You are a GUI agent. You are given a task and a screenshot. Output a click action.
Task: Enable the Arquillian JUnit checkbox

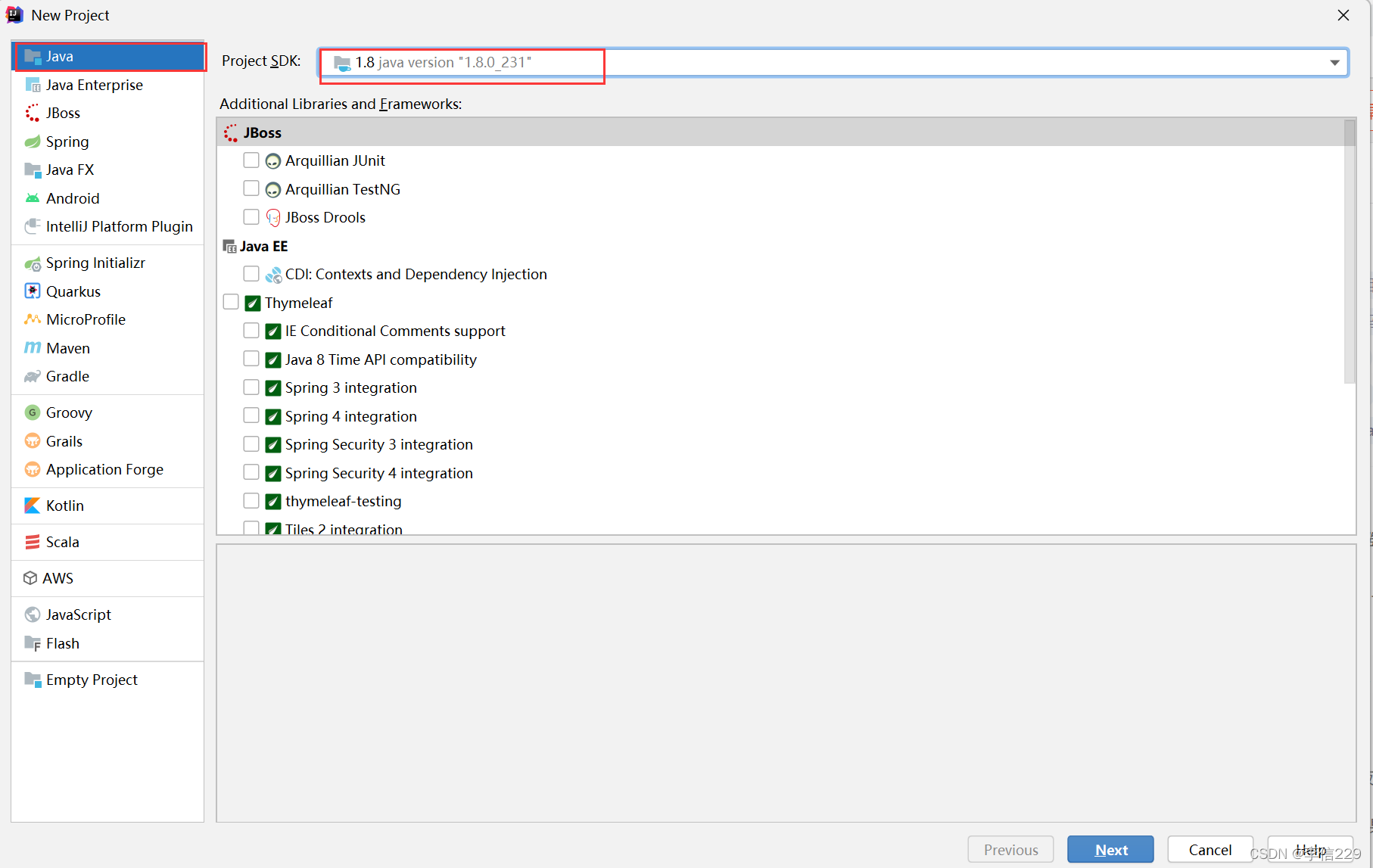click(x=251, y=160)
